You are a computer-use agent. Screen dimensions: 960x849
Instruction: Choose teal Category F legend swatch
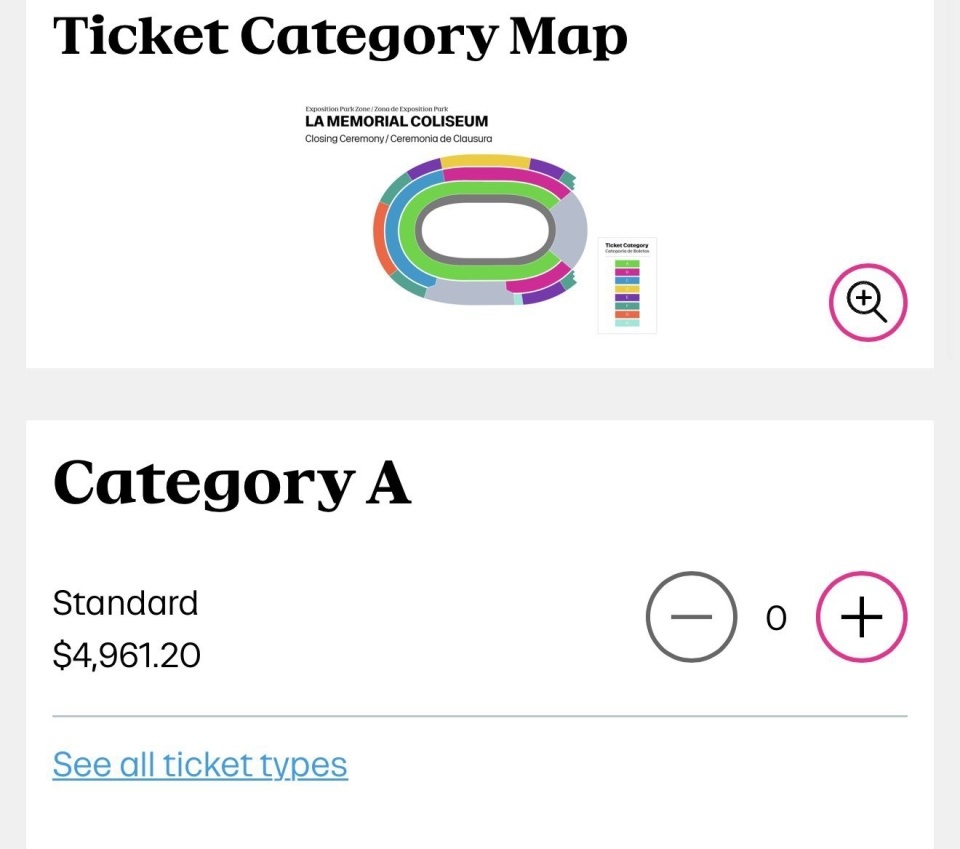(x=627, y=306)
